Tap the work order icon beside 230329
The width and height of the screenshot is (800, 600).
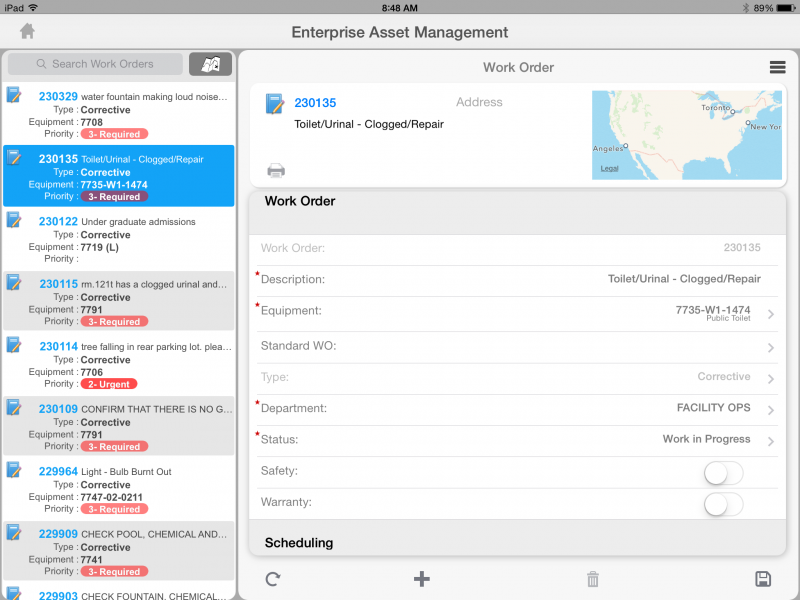coord(14,94)
